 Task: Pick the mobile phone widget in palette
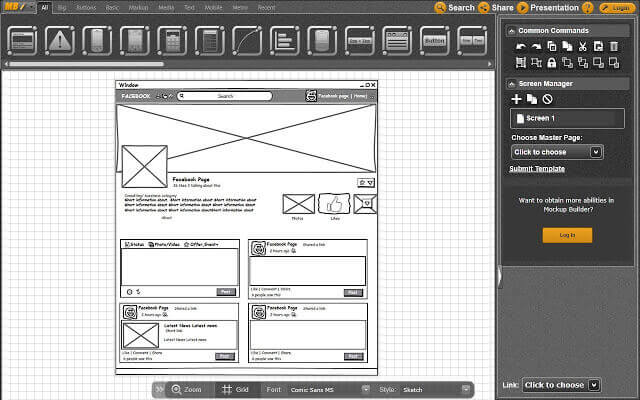point(97,41)
